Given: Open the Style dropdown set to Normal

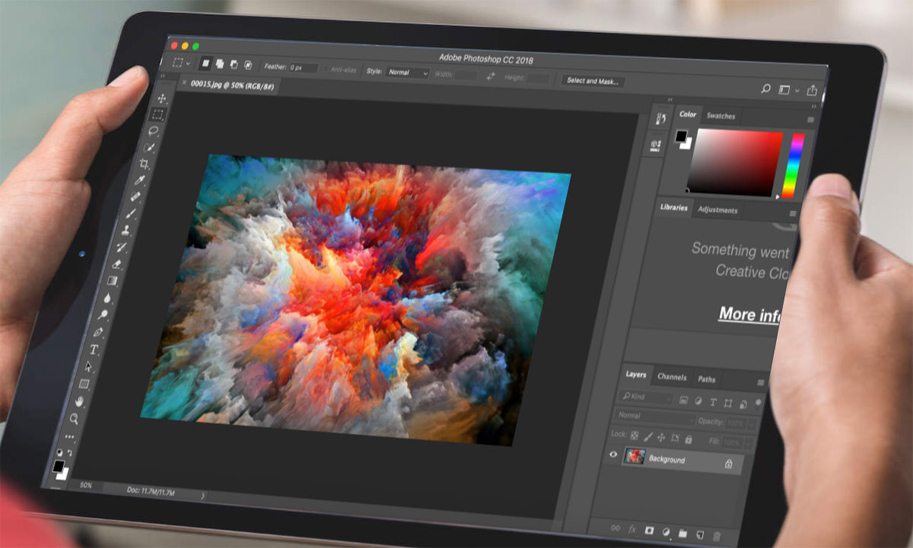Looking at the screenshot, I should click(x=408, y=73).
